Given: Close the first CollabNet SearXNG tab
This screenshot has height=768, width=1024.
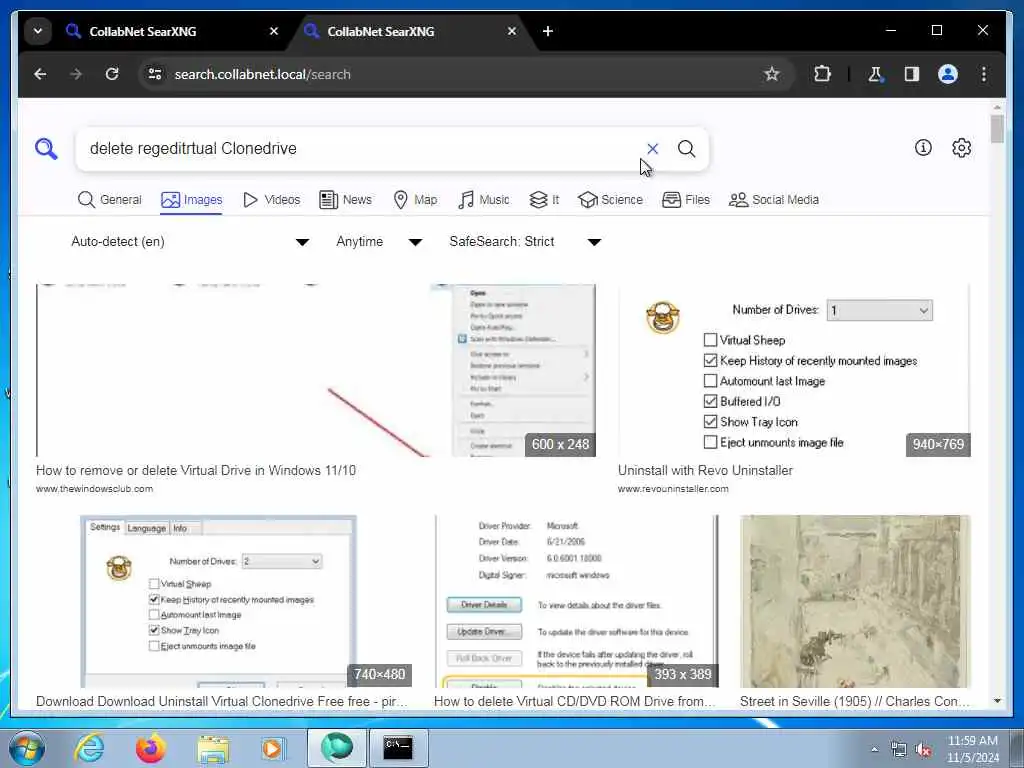Looking at the screenshot, I should pyautogui.click(x=274, y=31).
